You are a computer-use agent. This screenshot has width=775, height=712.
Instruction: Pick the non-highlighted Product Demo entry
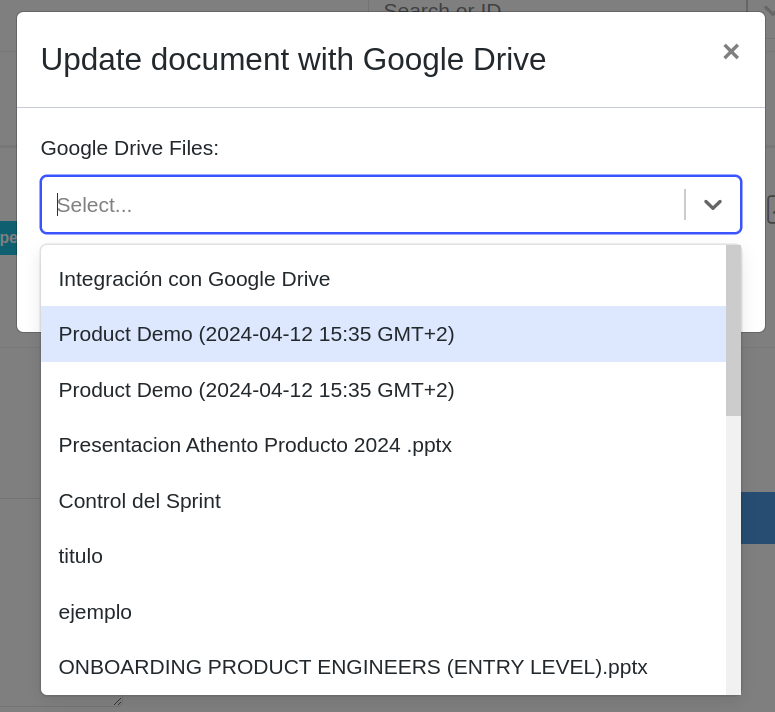pyautogui.click(x=256, y=390)
